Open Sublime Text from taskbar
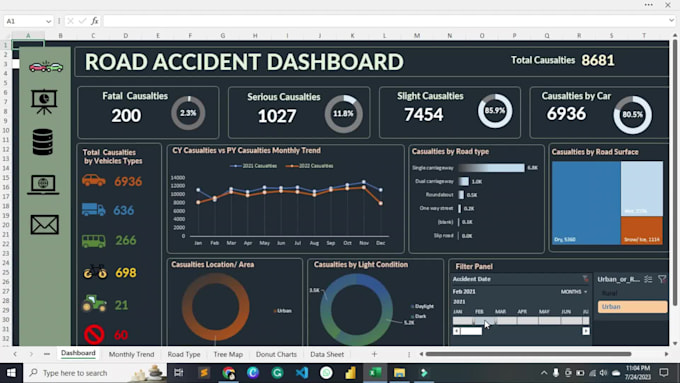Screen dimensions: 680x383 [204, 373]
